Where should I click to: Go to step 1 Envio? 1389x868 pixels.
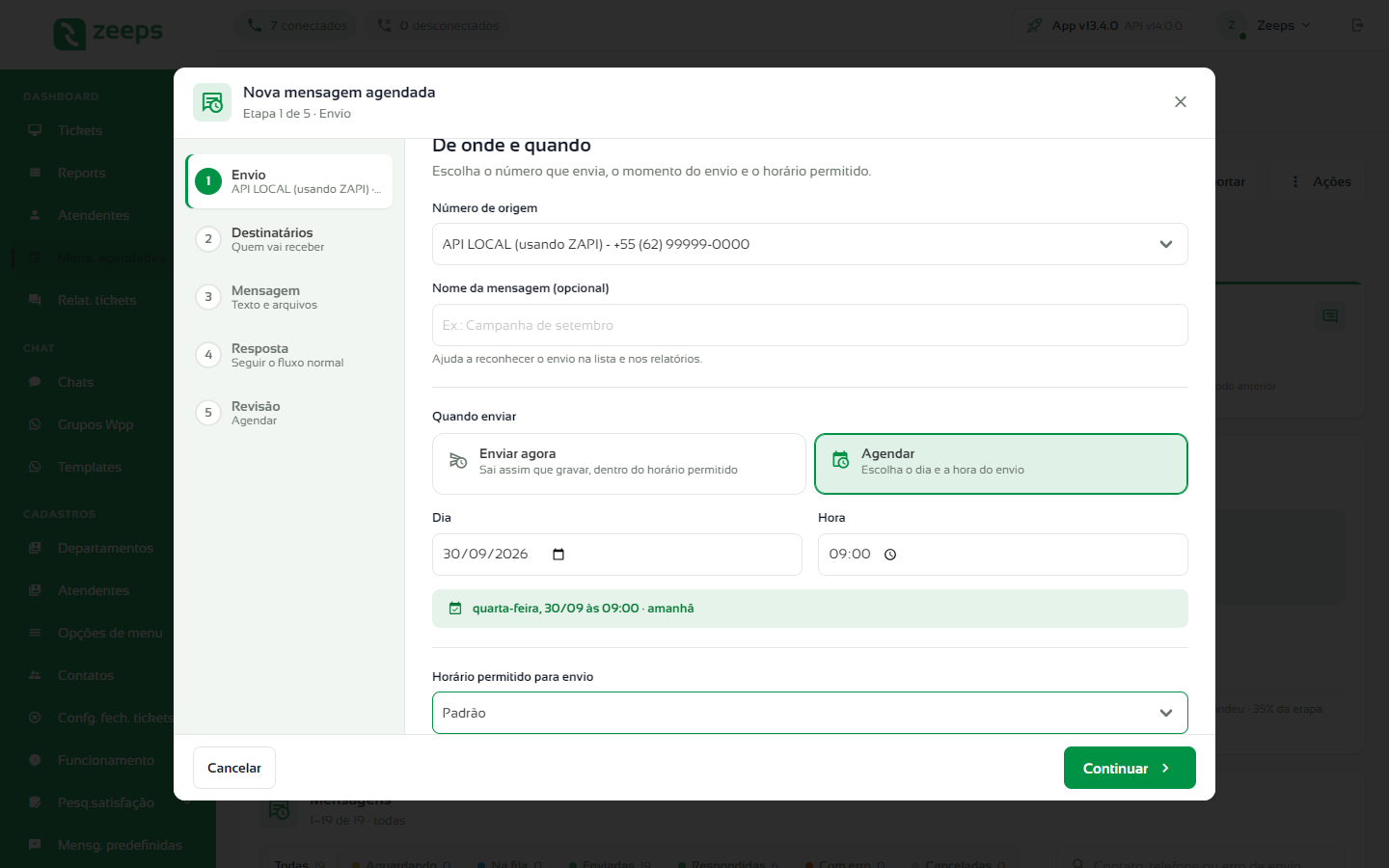pyautogui.click(x=289, y=181)
